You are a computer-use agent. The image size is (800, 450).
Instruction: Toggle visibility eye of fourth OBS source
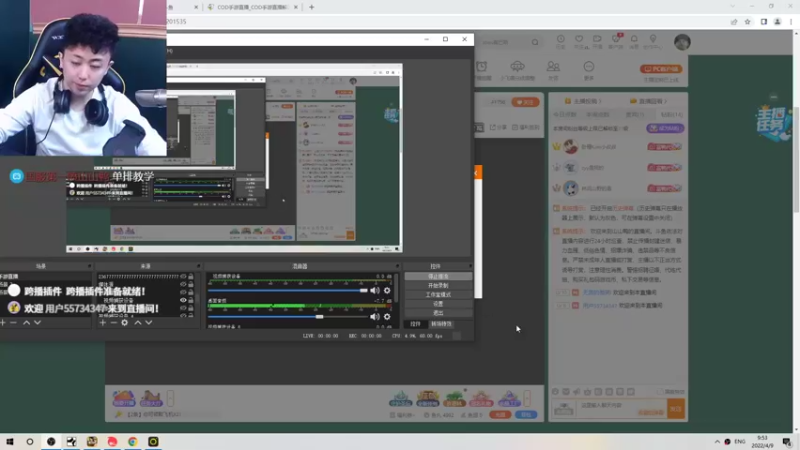(183, 300)
